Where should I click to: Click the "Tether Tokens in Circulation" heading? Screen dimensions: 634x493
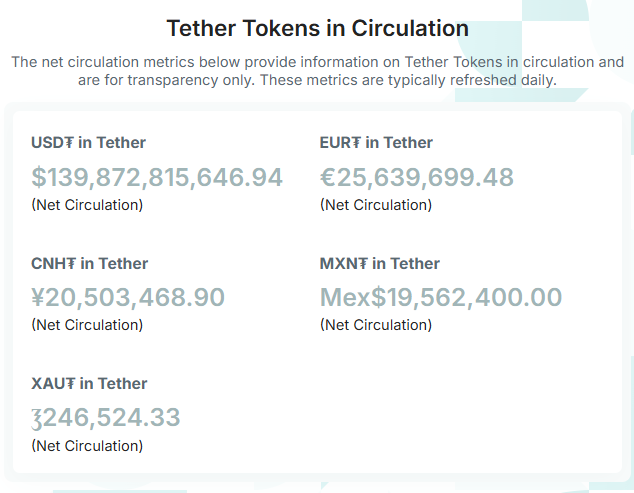[317, 28]
